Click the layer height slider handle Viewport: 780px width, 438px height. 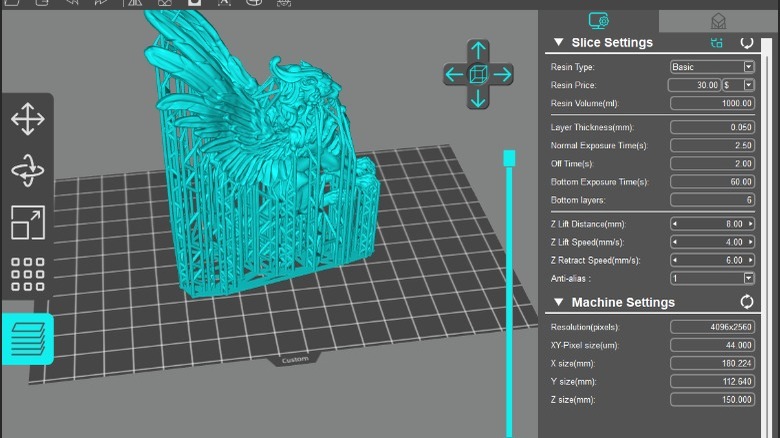tap(509, 158)
